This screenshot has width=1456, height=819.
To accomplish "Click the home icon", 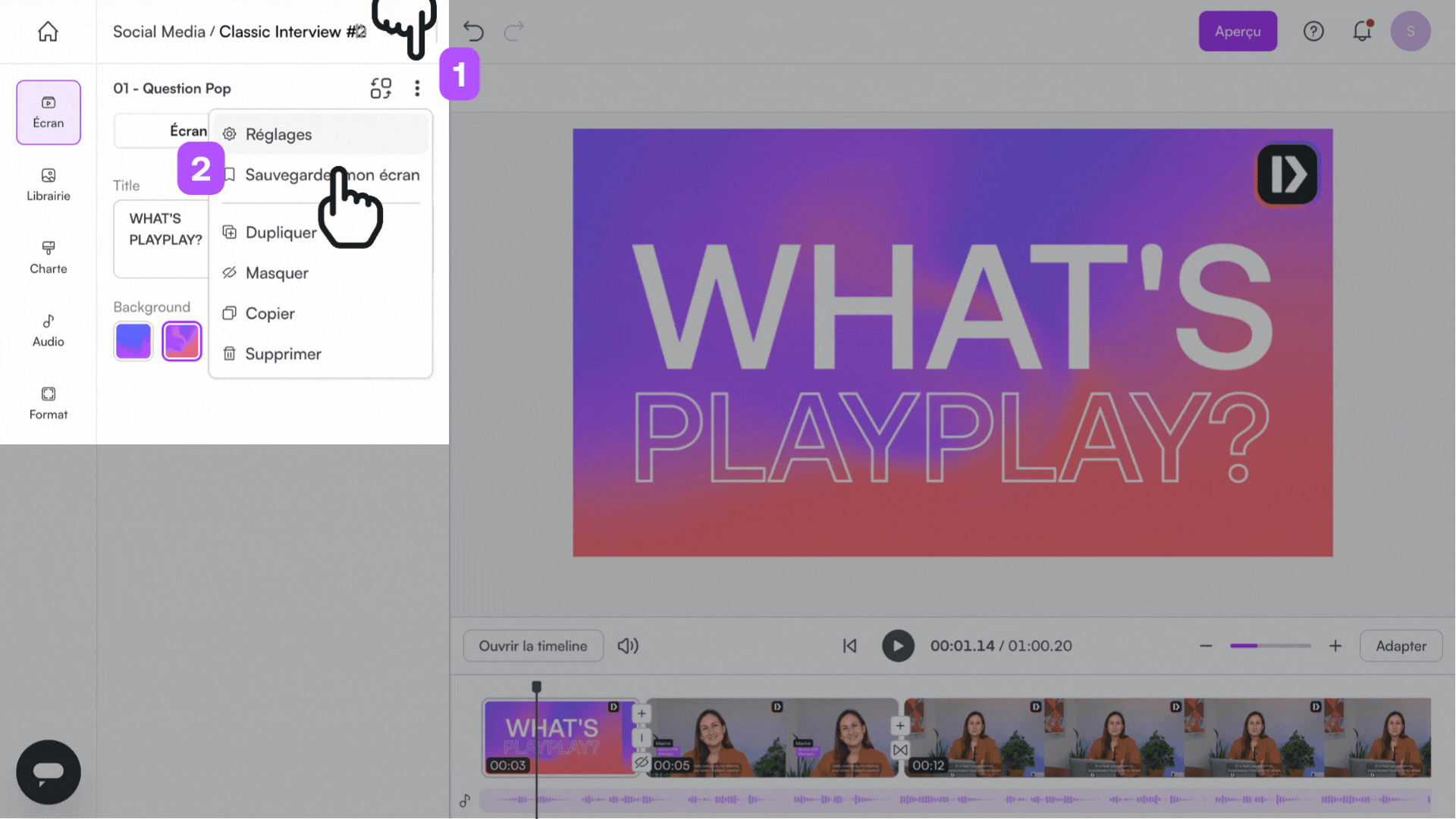I will (48, 32).
